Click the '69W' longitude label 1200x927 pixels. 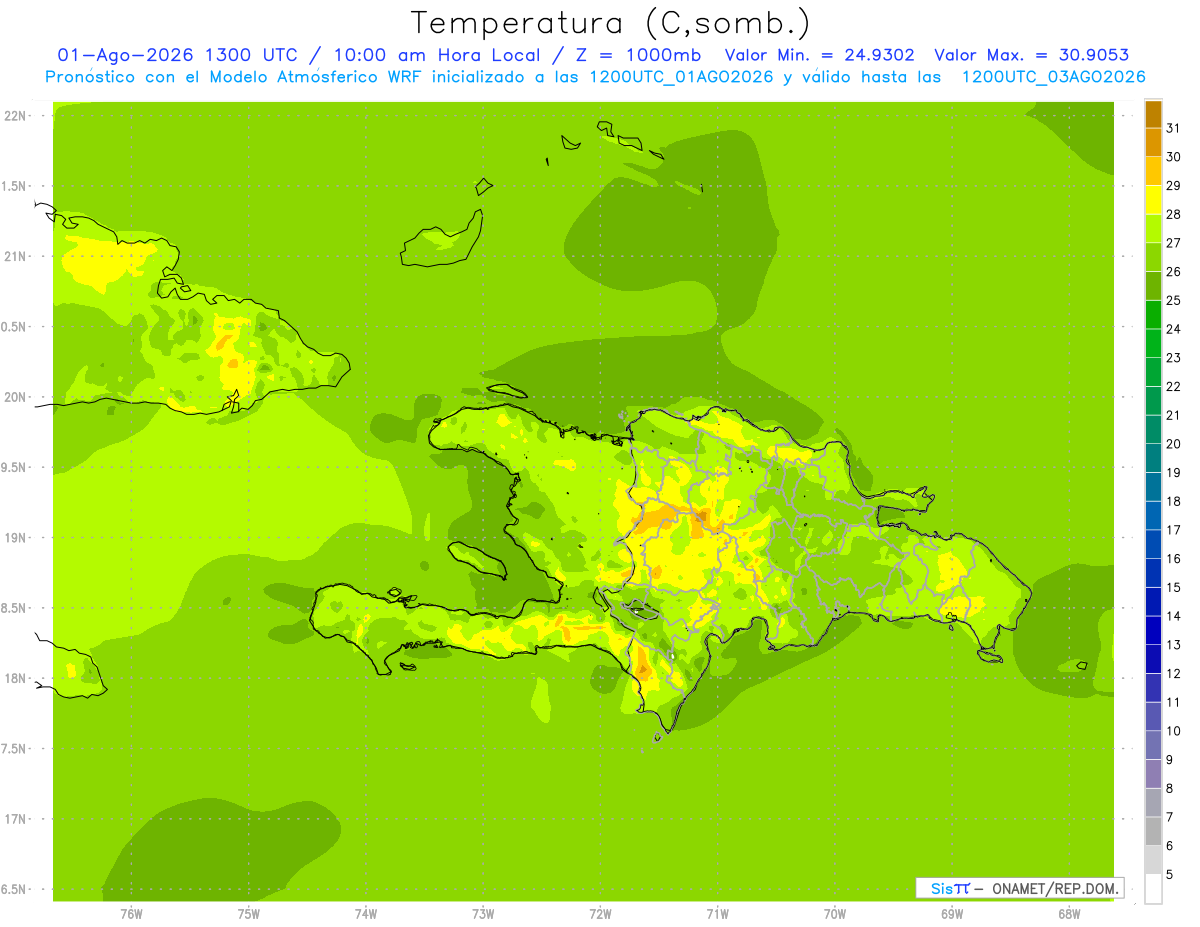(x=952, y=914)
